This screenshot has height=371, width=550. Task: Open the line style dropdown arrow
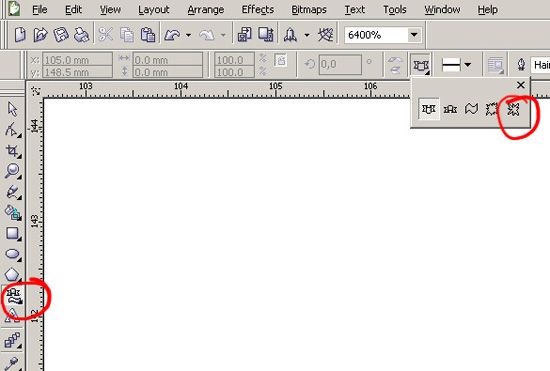click(467, 65)
